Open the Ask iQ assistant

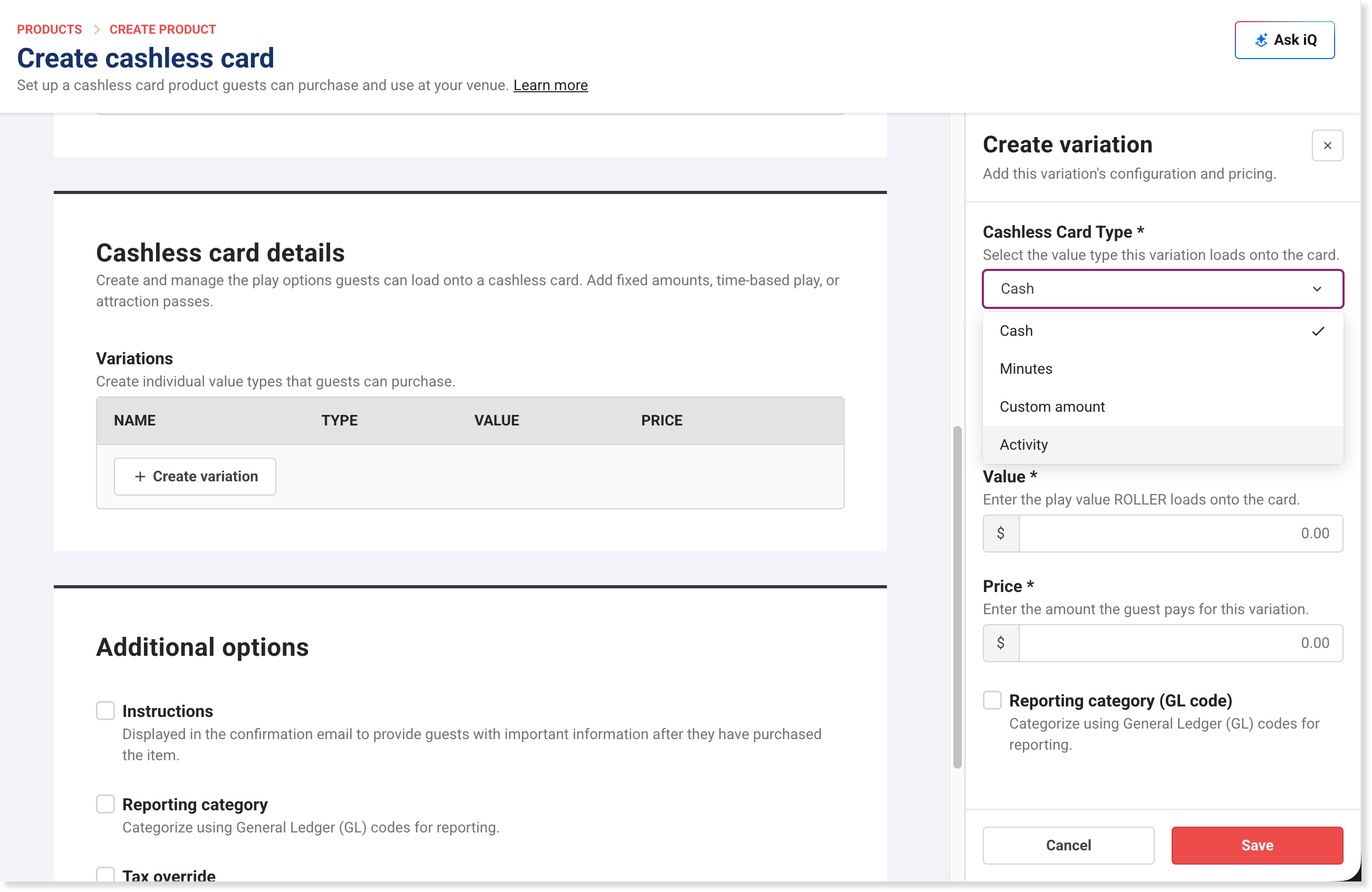coord(1284,40)
